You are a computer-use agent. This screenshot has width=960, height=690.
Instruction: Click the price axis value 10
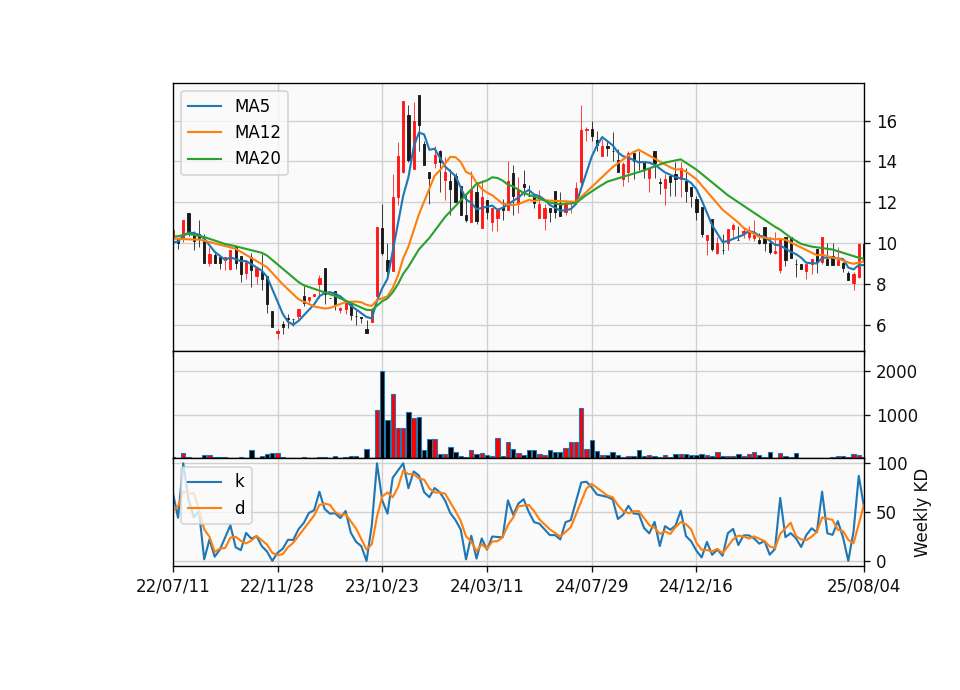coord(886,244)
